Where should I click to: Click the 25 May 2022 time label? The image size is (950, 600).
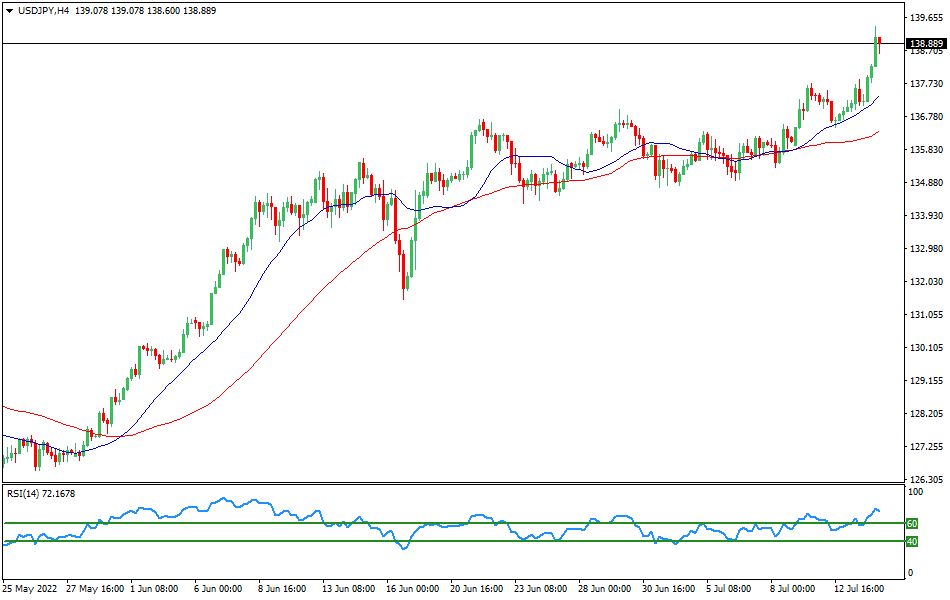pyautogui.click(x=28, y=590)
